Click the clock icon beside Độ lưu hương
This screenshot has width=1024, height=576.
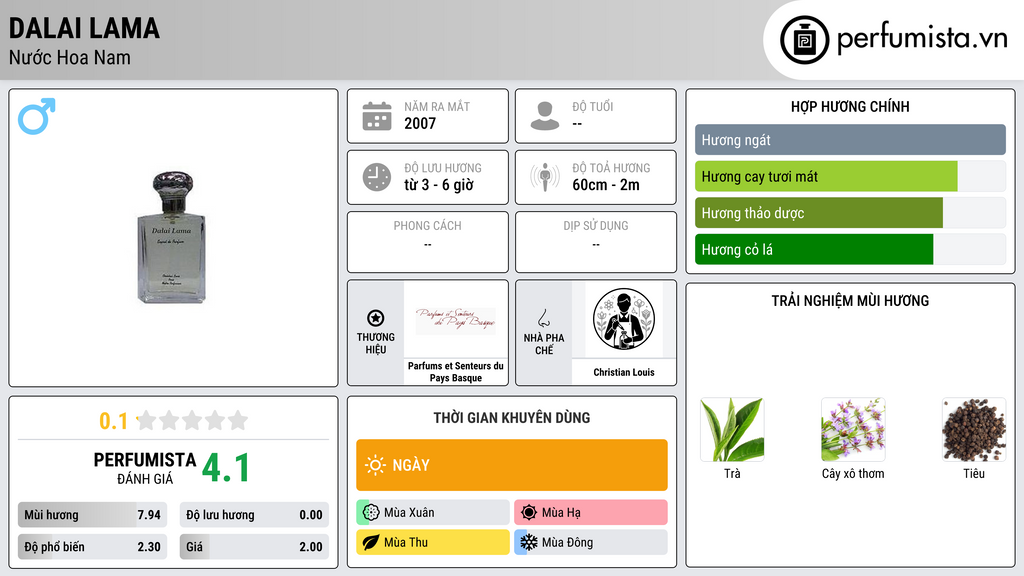pos(377,177)
